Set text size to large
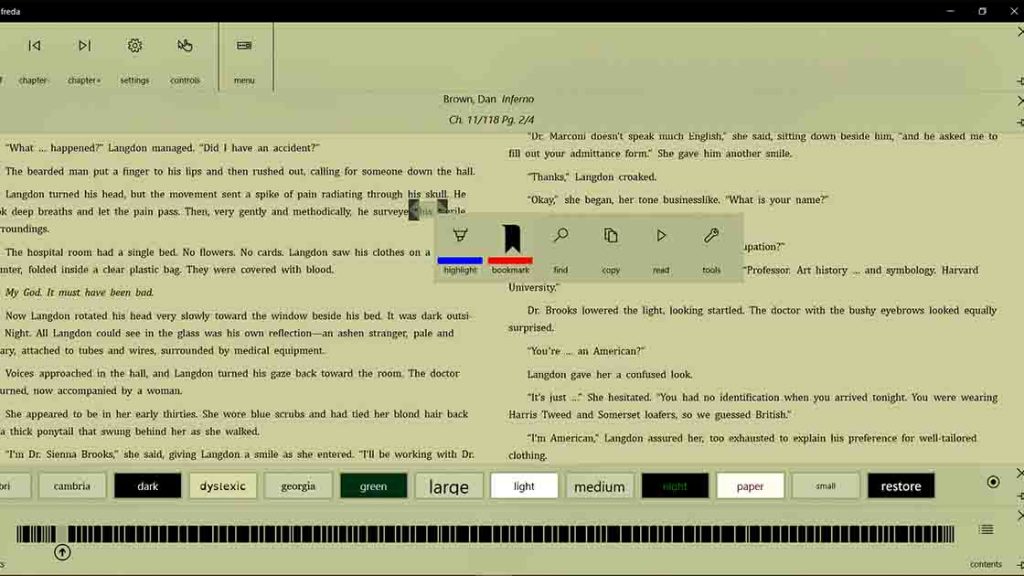Viewport: 1024px width, 576px height. tap(449, 486)
